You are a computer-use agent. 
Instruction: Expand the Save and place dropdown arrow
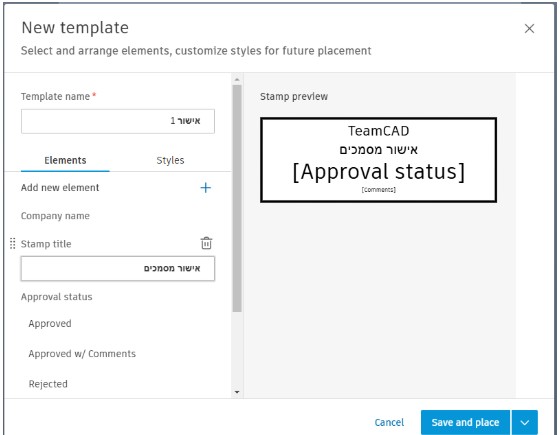524,422
